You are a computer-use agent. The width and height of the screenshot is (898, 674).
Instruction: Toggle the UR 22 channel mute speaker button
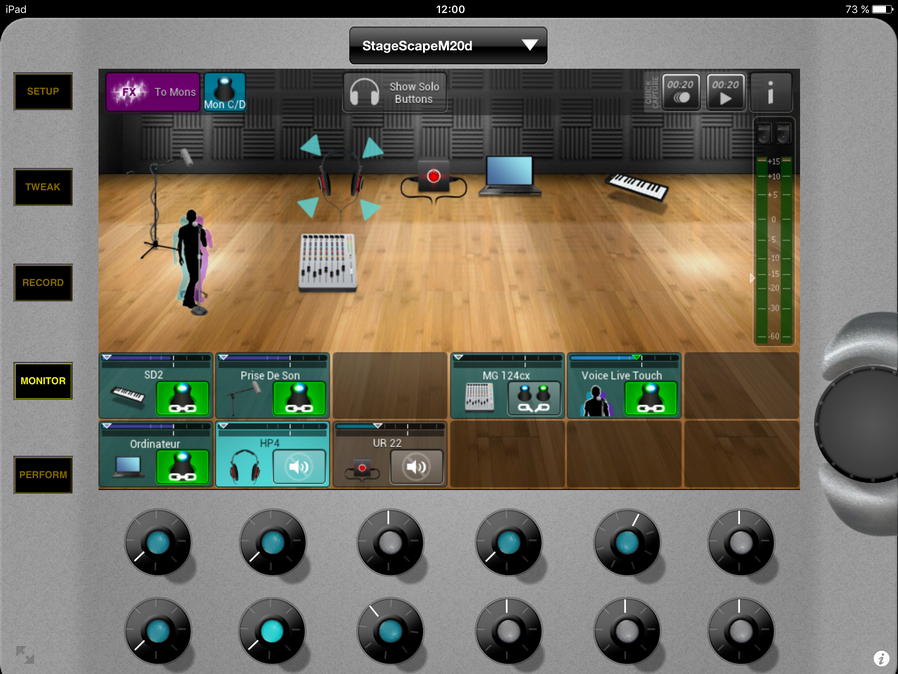pyautogui.click(x=416, y=467)
